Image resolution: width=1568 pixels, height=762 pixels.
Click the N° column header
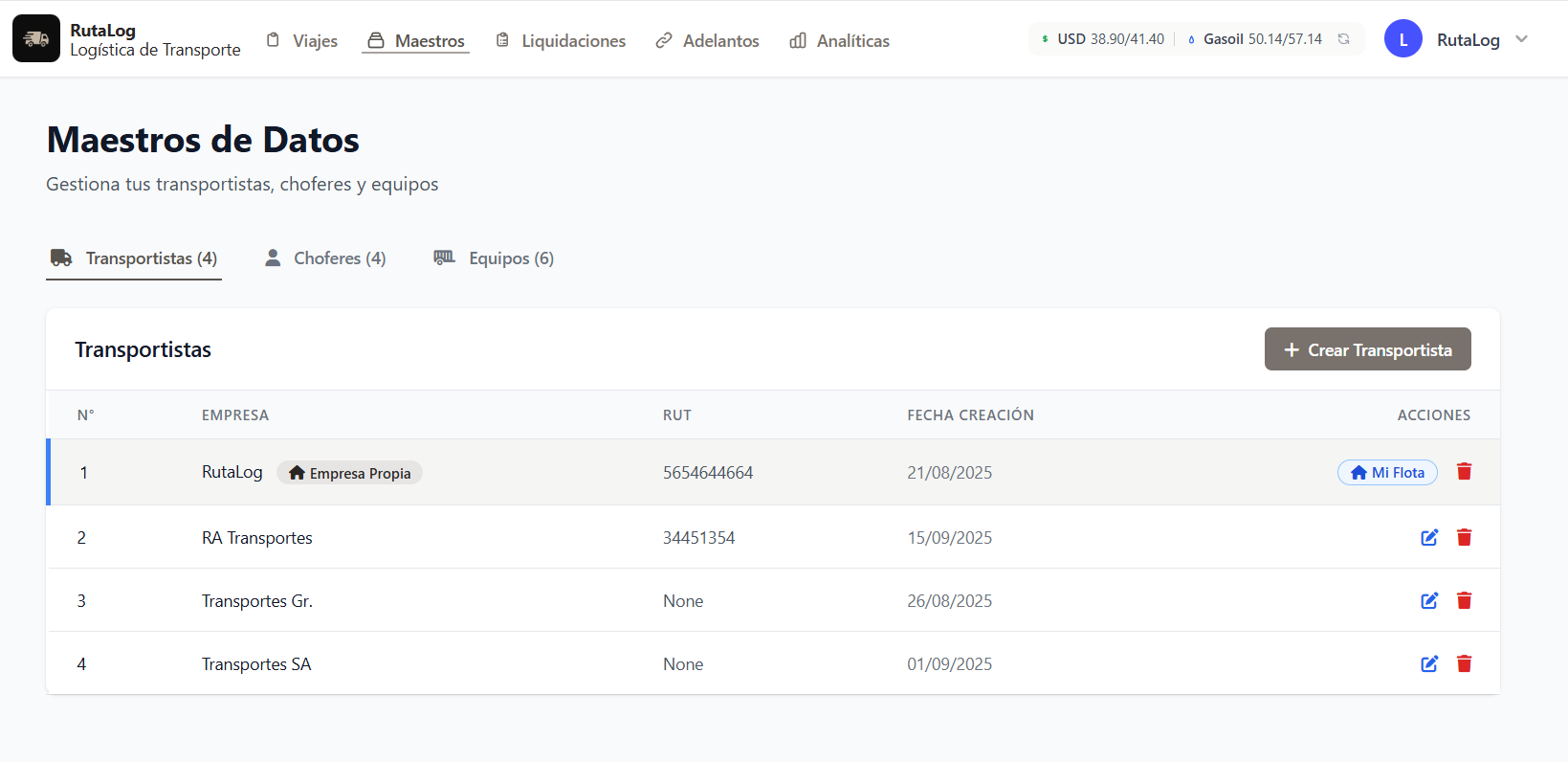point(86,415)
